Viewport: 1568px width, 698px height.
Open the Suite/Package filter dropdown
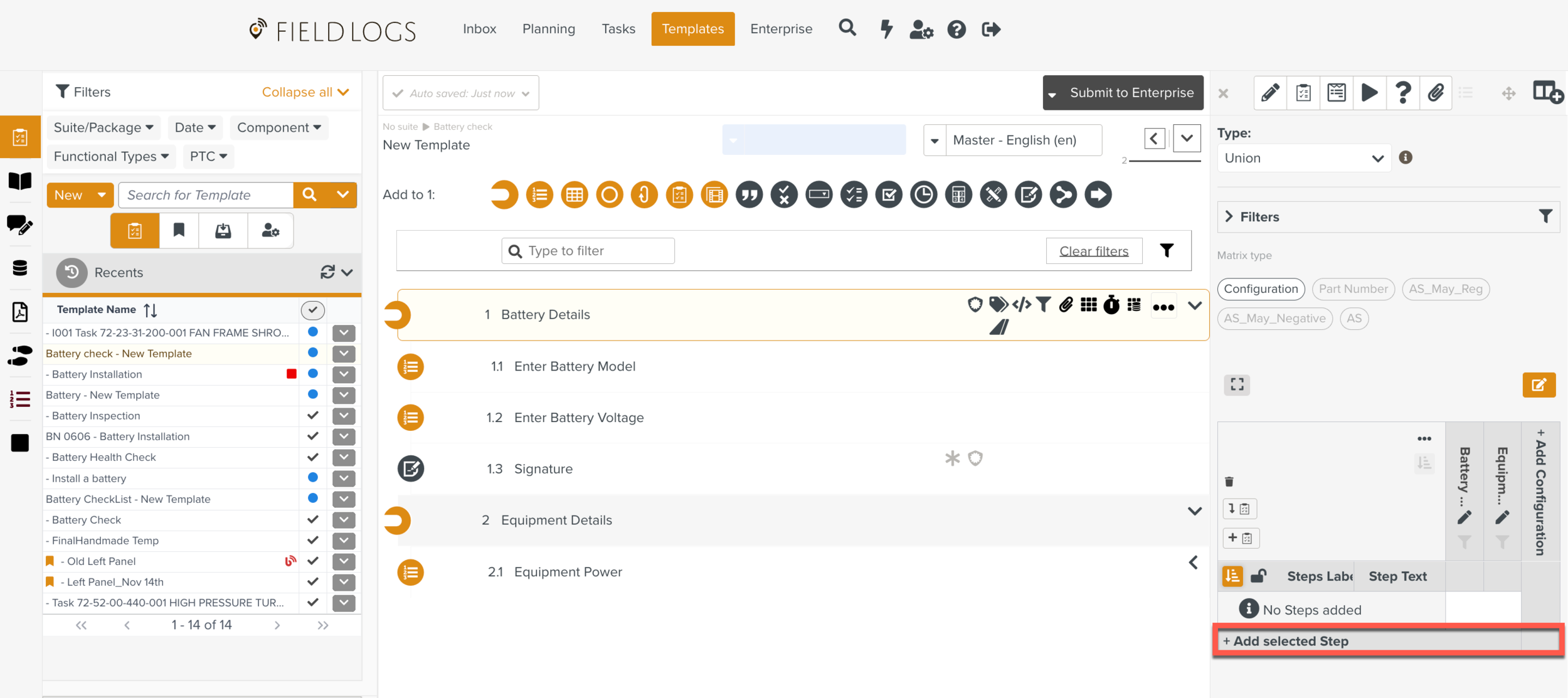103,127
